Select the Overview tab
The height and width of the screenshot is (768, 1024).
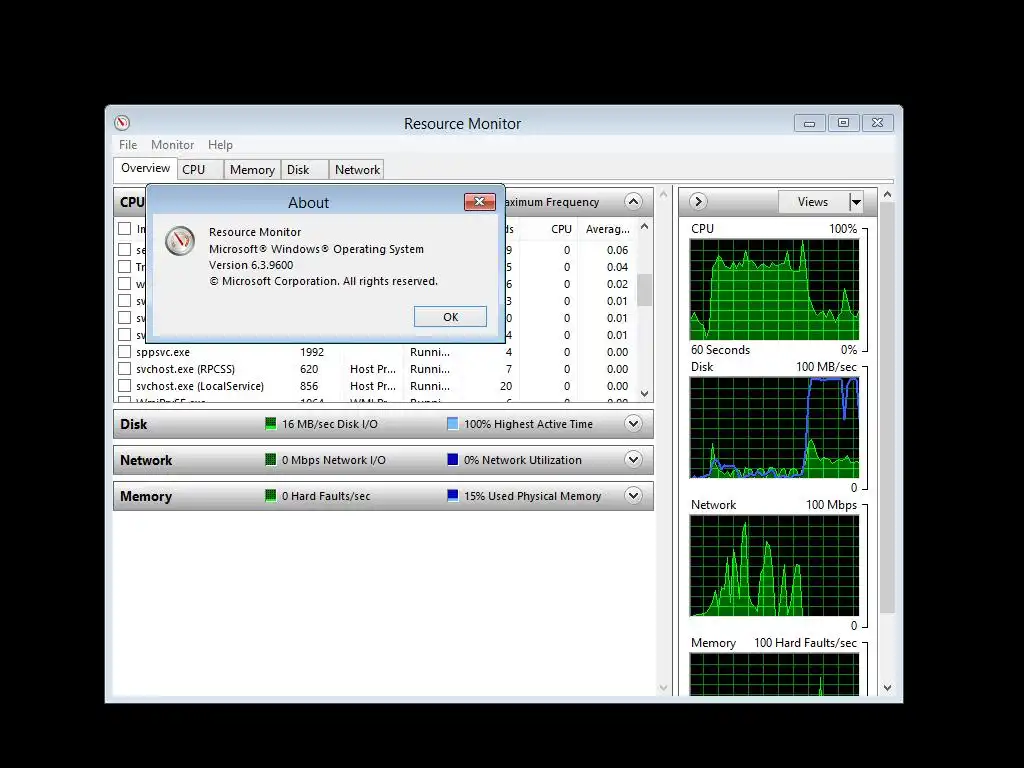(145, 168)
